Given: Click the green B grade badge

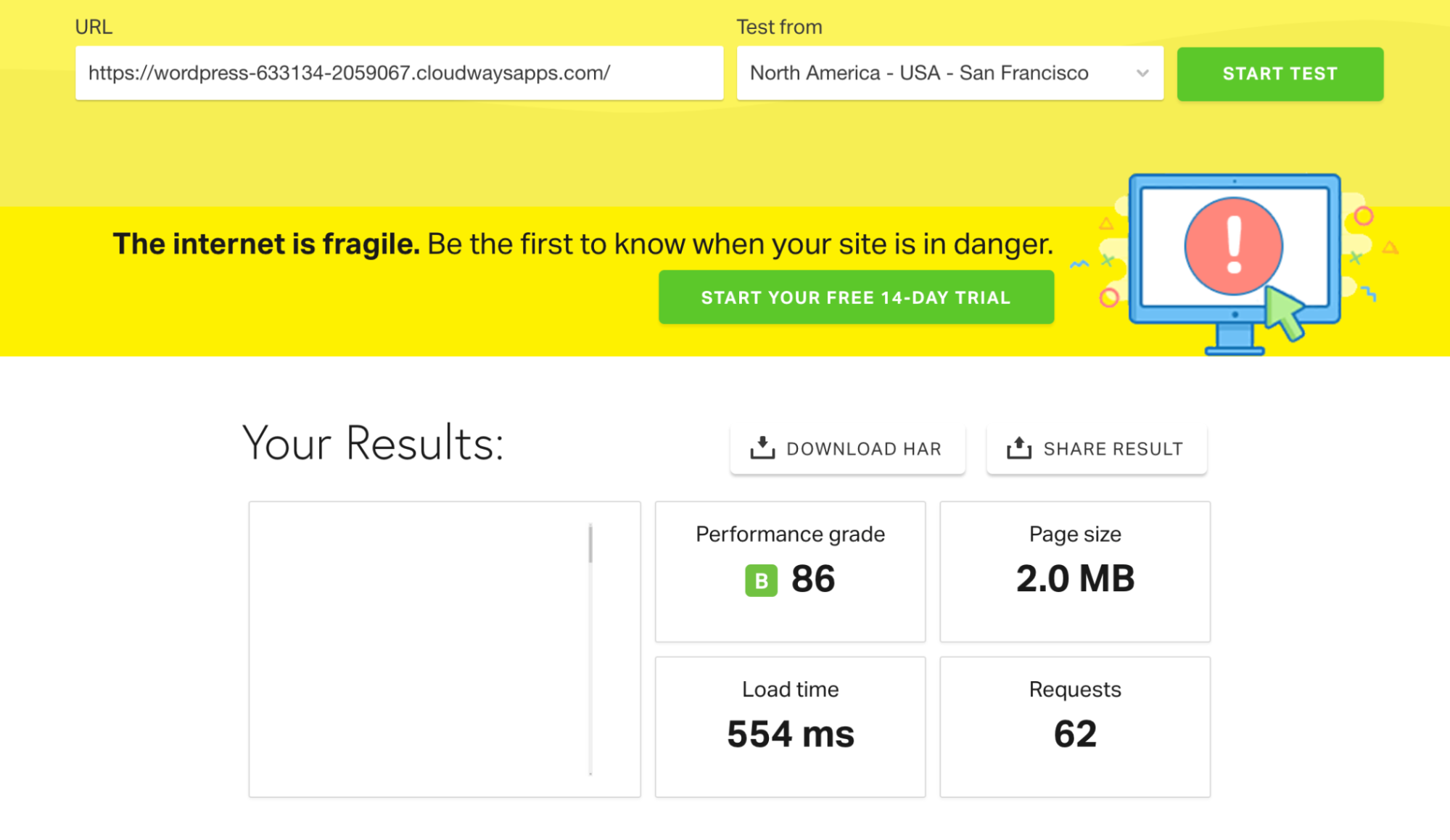Looking at the screenshot, I should pyautogui.click(x=761, y=580).
